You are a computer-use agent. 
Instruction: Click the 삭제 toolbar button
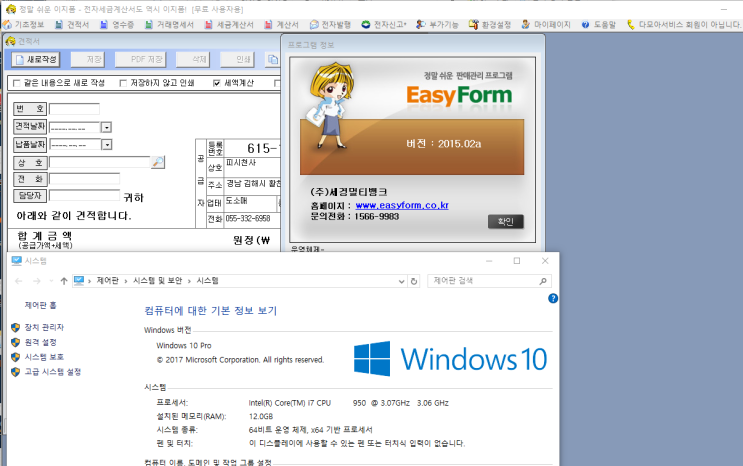click(193, 59)
